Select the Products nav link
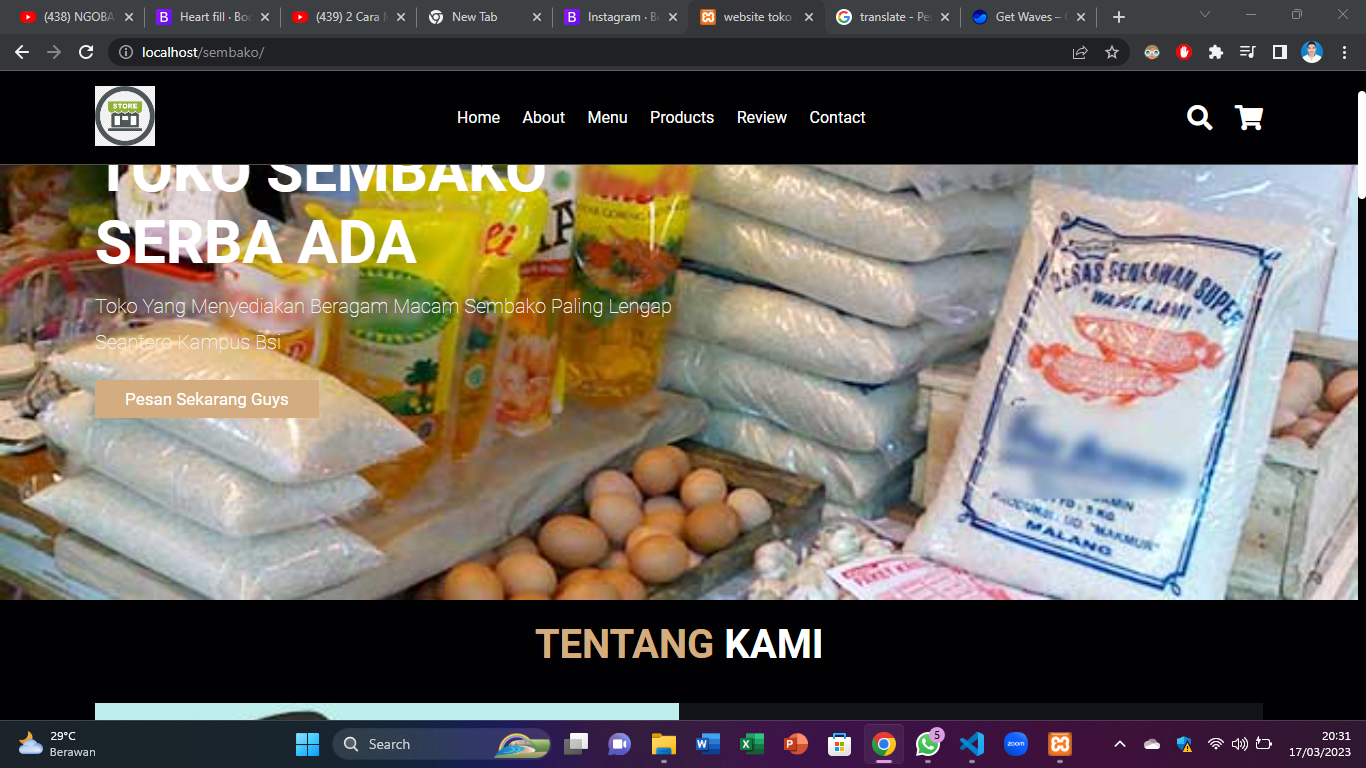 pyautogui.click(x=682, y=117)
